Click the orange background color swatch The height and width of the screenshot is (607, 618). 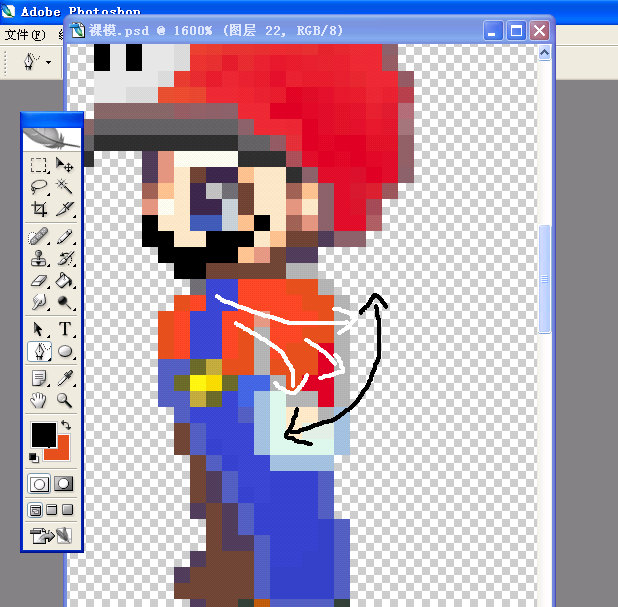[x=62, y=452]
